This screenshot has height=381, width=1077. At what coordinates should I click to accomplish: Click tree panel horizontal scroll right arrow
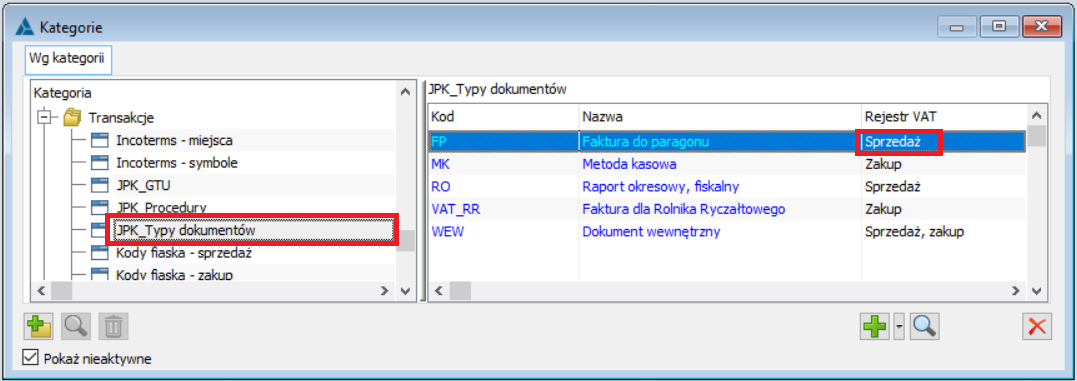pos(385,290)
